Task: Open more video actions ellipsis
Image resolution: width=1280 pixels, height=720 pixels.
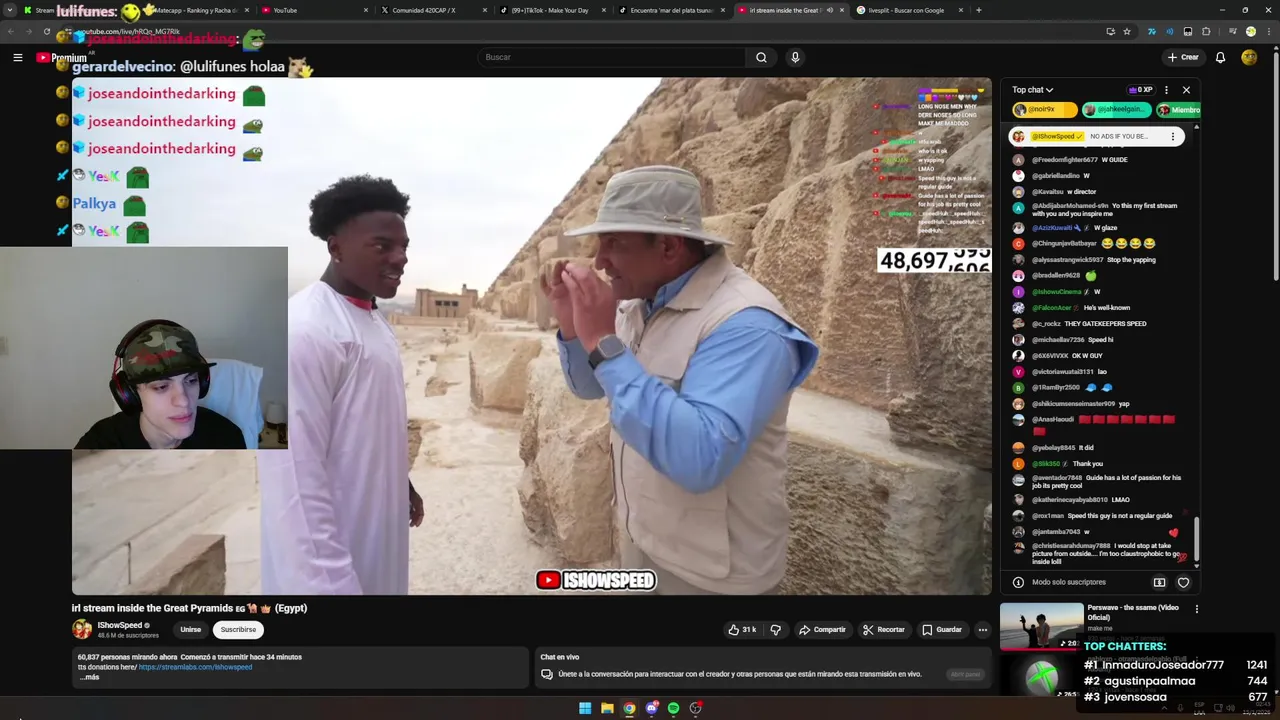Action: 983,630
